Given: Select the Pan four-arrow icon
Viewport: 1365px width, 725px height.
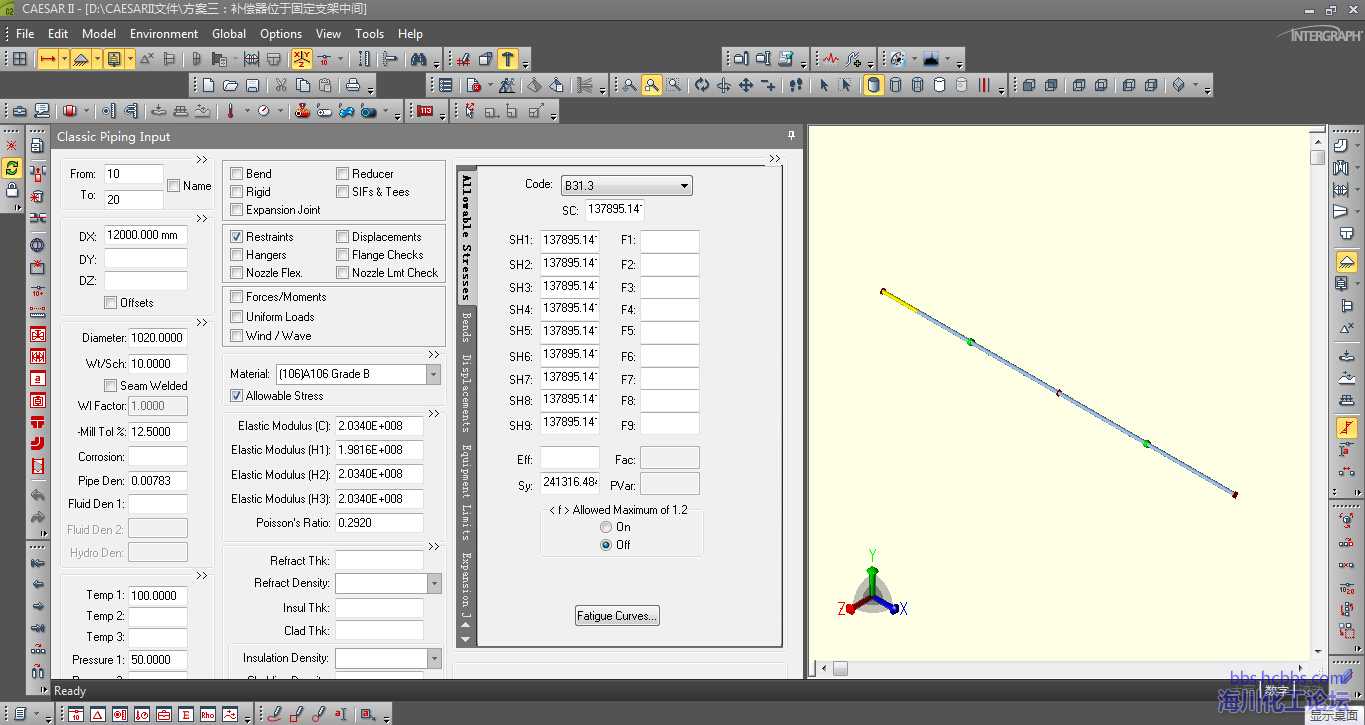Looking at the screenshot, I should pos(746,86).
